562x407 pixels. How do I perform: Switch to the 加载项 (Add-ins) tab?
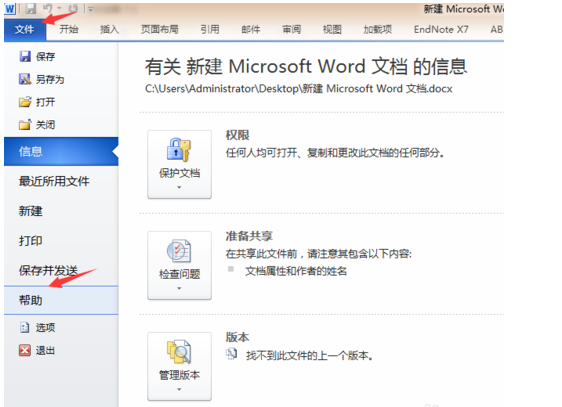pyautogui.click(x=377, y=29)
